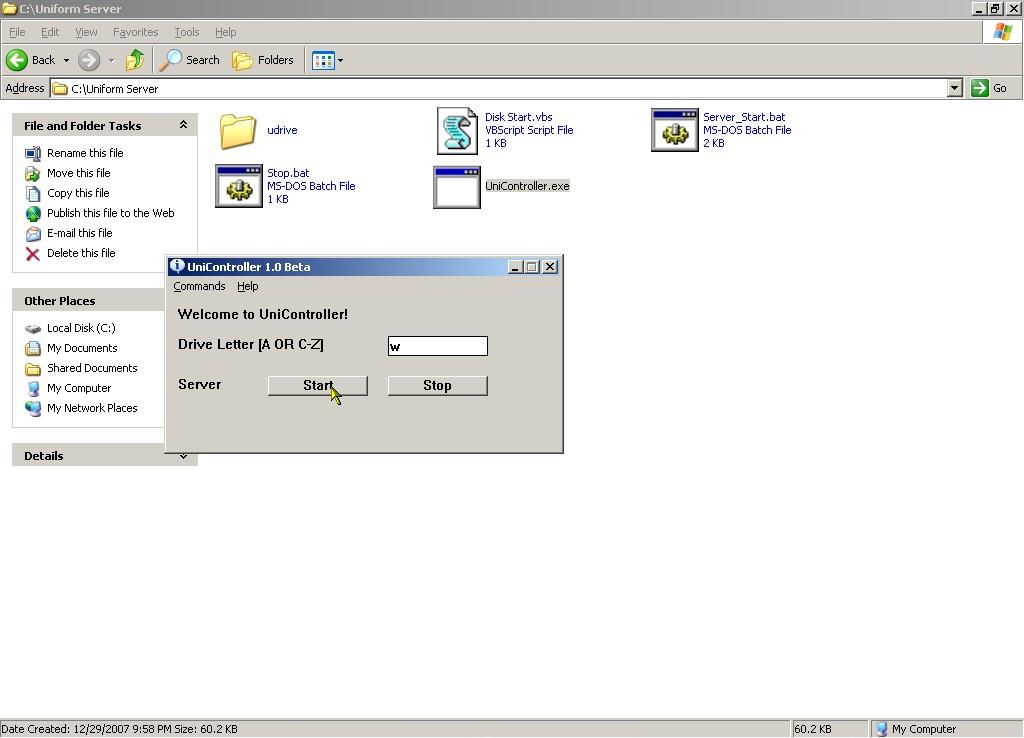Viewport: 1024px width, 738px height.
Task: Click the Address bar path field
Action: [x=499, y=88]
